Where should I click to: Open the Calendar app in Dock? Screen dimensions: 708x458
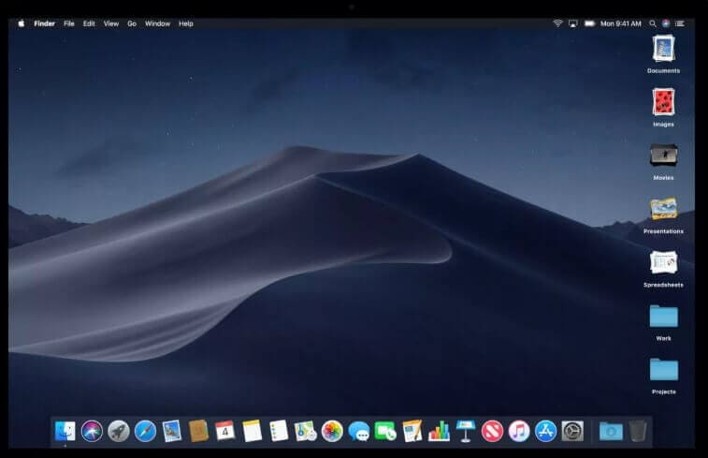225,431
